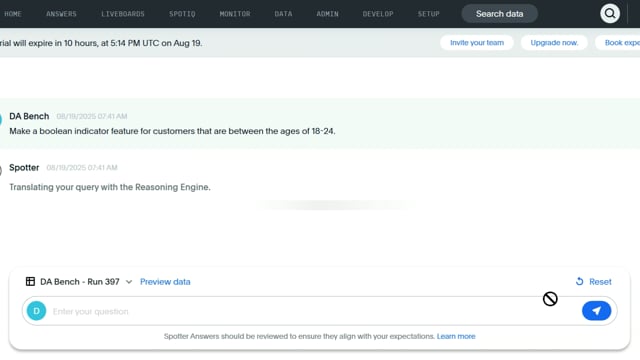Open the Home menu
Image resolution: width=640 pixels, height=360 pixels.
13,14
